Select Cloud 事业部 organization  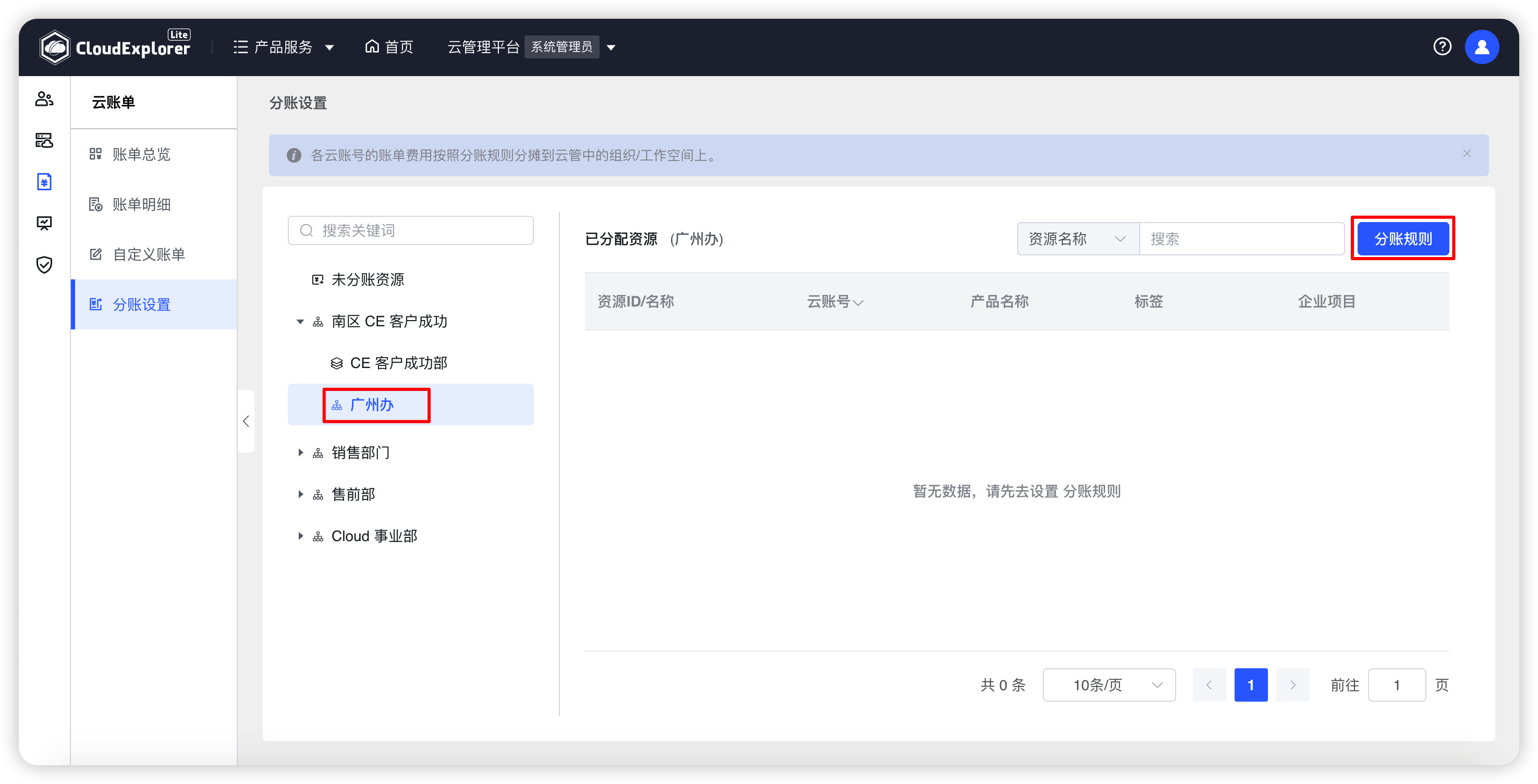point(374,536)
